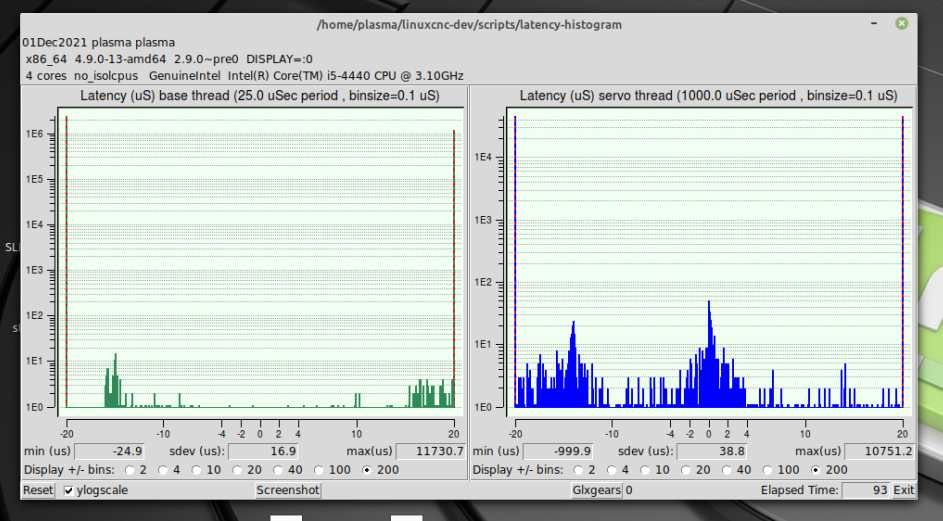The image size is (943, 521).
Task: Select 200 bins for base thread display
Action: [x=366, y=470]
